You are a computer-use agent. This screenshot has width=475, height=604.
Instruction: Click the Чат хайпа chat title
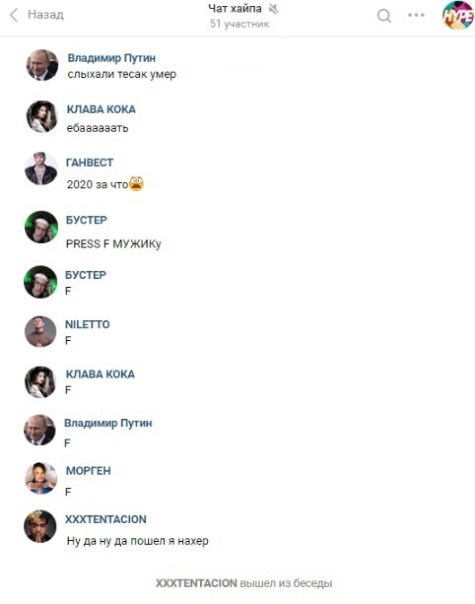(x=235, y=8)
